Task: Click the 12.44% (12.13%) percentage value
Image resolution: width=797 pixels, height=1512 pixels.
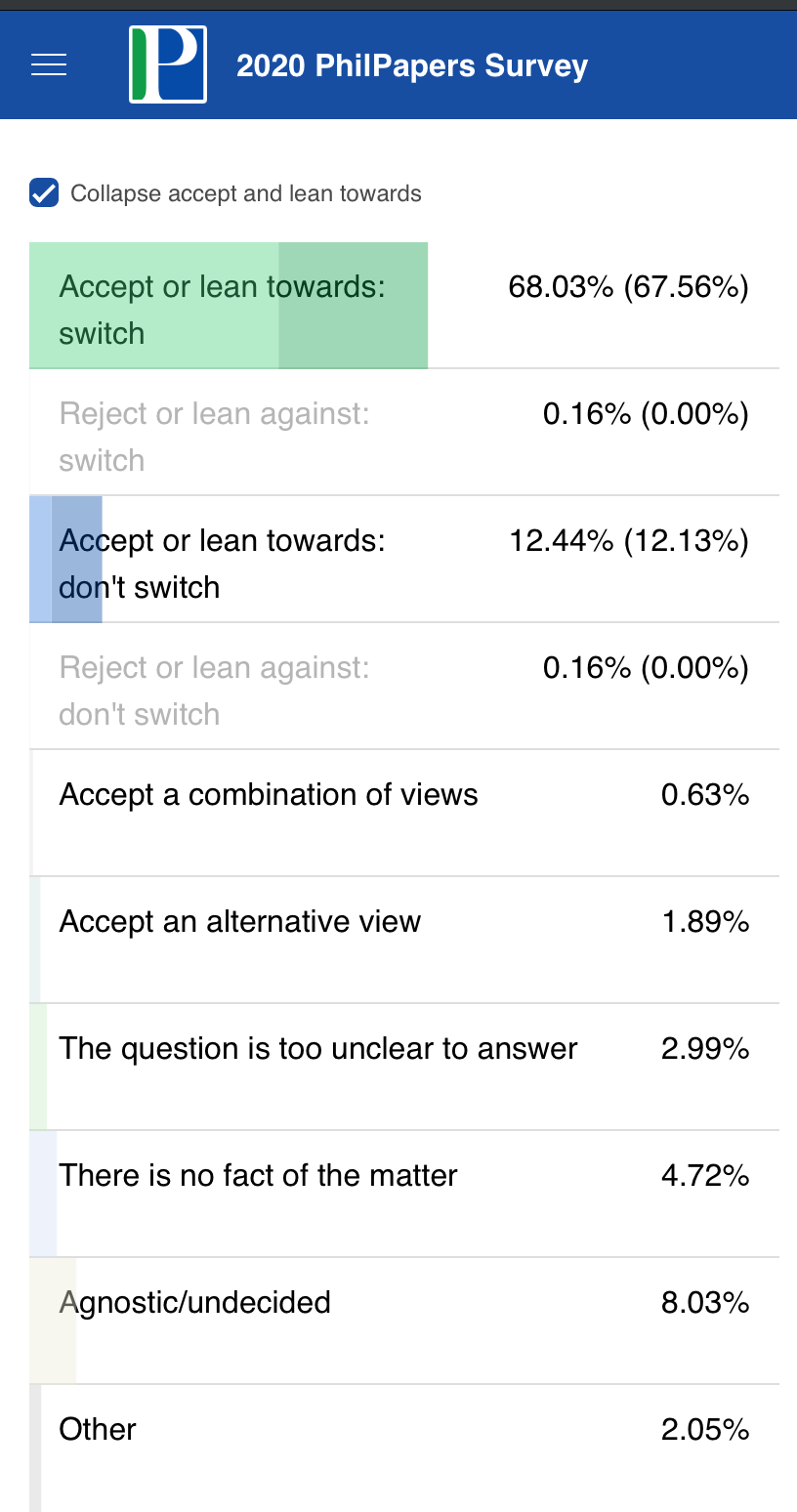Action: (628, 541)
